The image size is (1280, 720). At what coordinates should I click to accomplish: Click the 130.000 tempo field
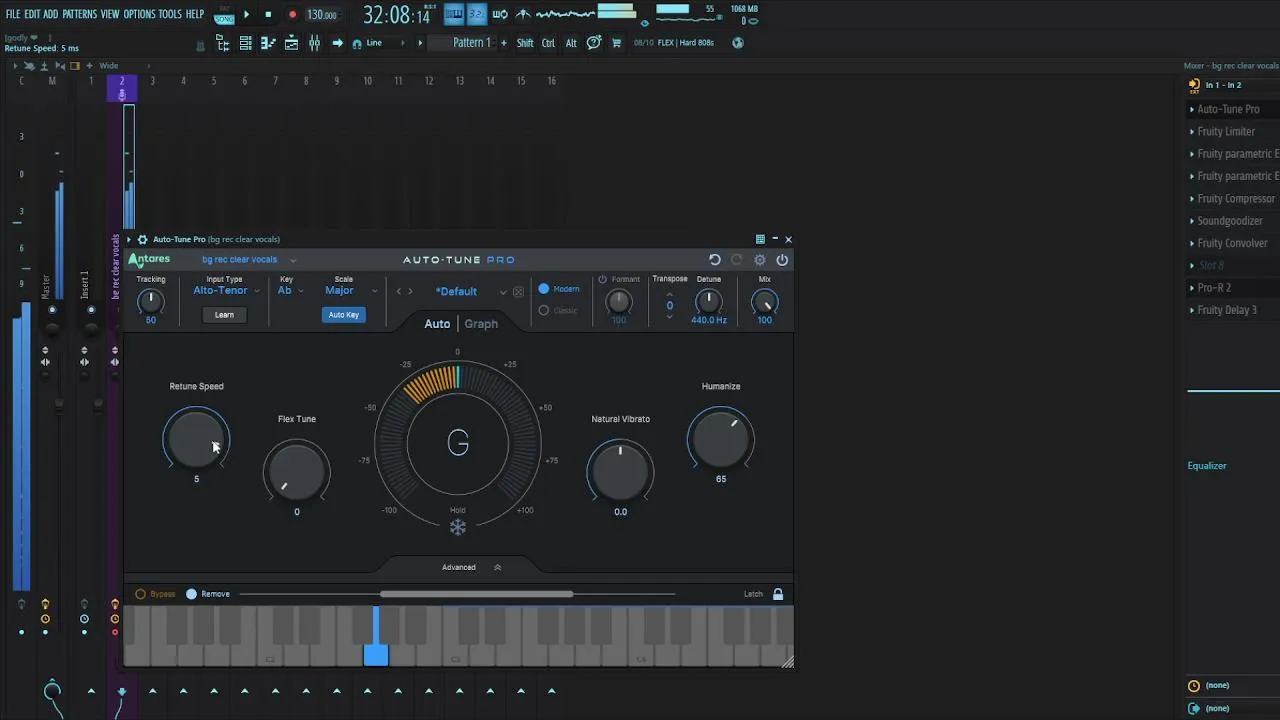pos(322,15)
